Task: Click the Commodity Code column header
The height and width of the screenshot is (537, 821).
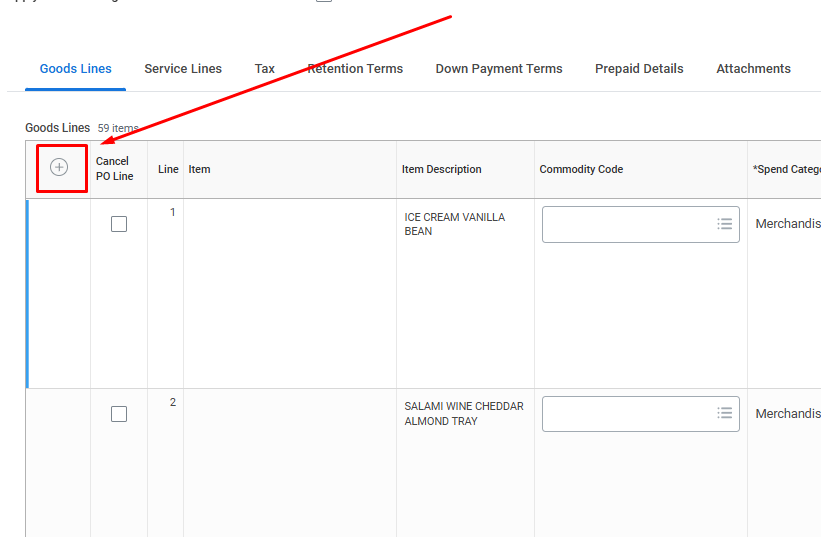Action: point(581,169)
